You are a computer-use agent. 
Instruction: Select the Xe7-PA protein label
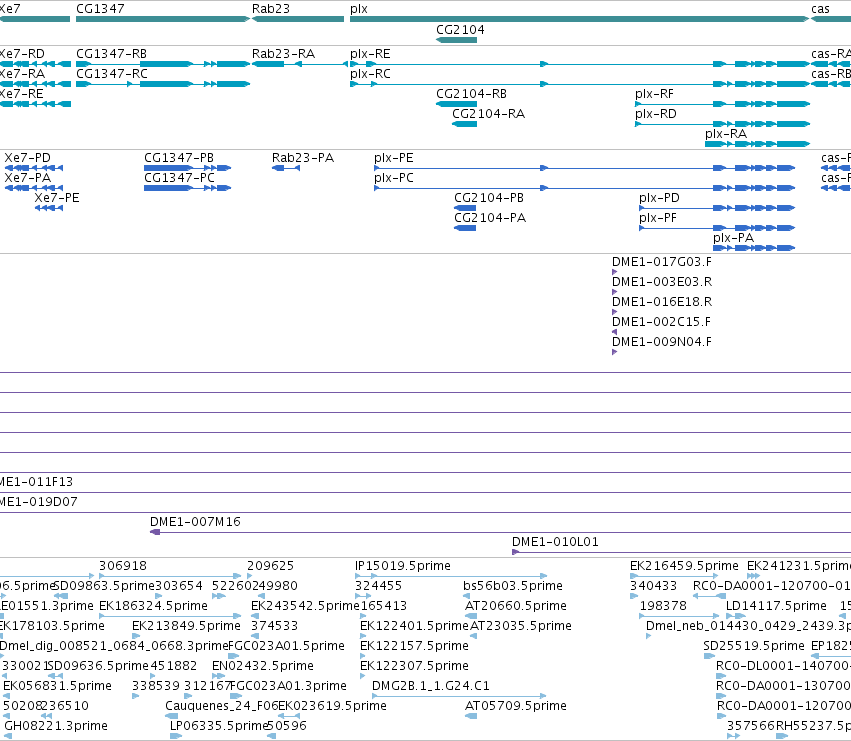coord(28,178)
